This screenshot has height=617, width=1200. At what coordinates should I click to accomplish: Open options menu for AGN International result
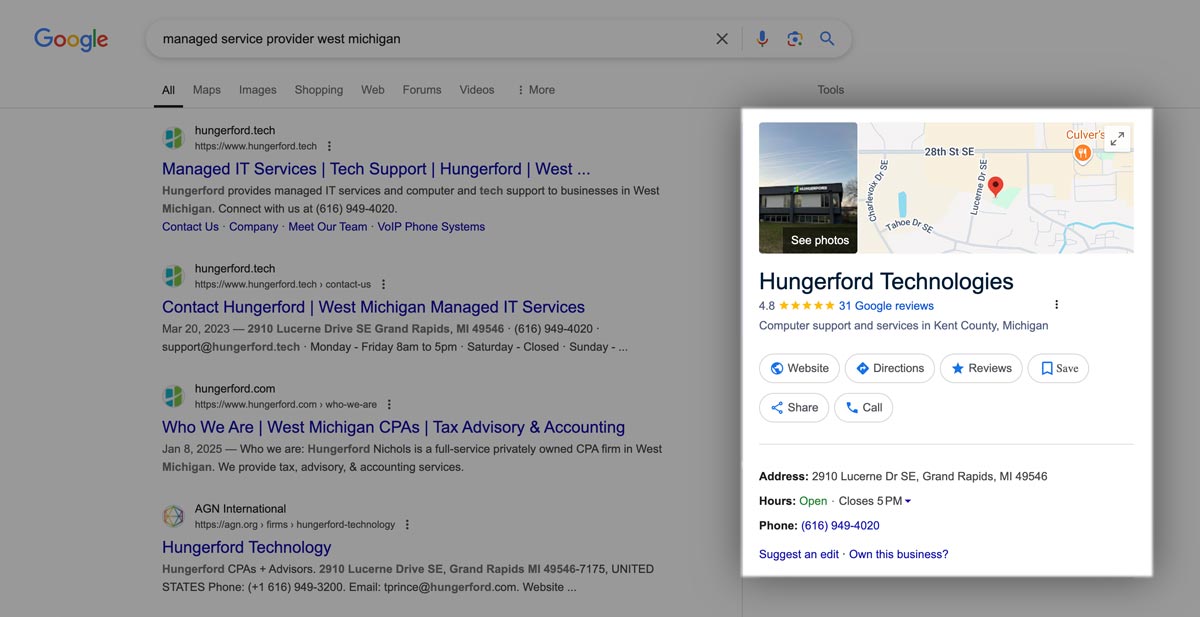point(408,524)
